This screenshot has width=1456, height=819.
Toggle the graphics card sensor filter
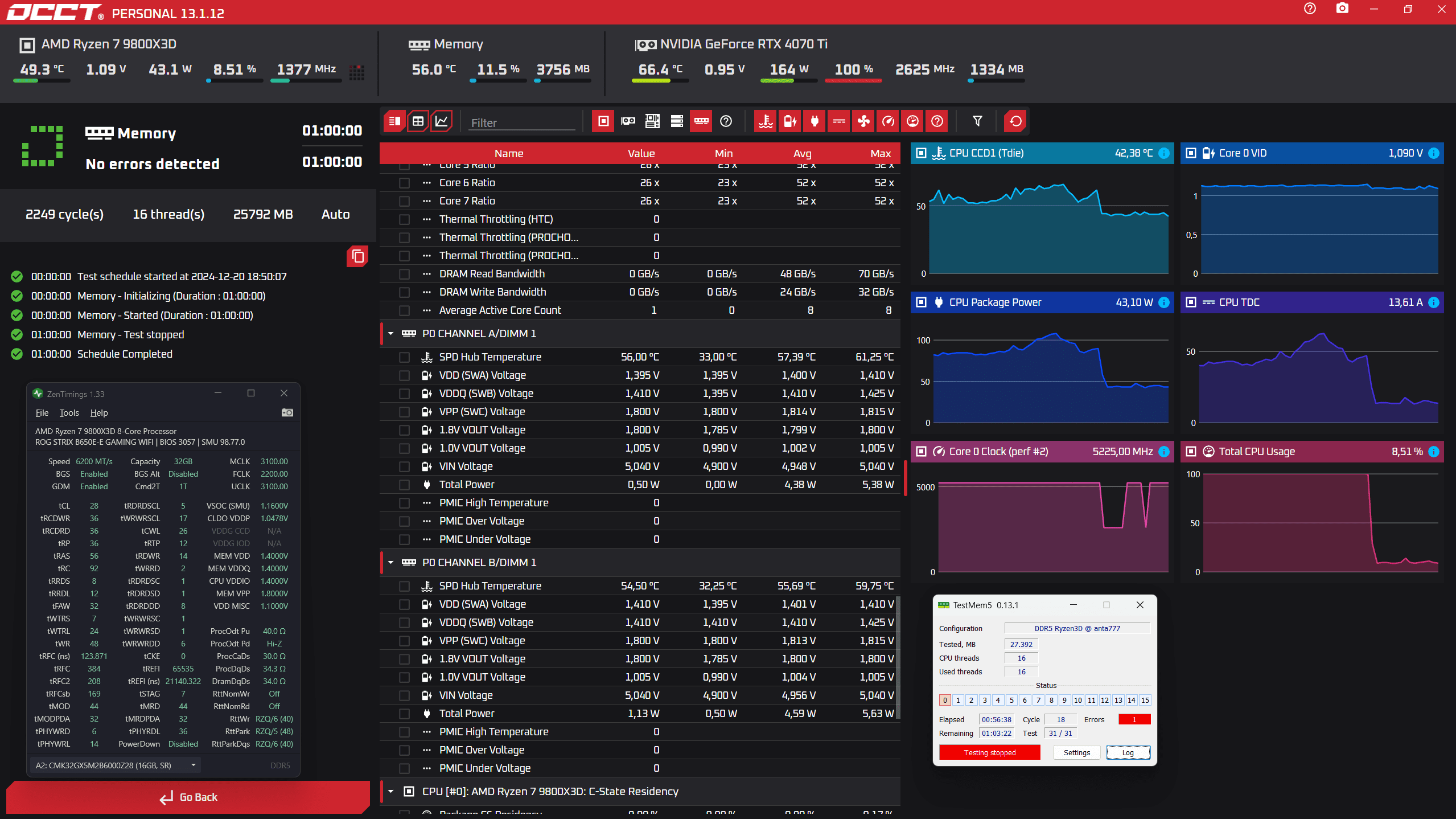(628, 121)
